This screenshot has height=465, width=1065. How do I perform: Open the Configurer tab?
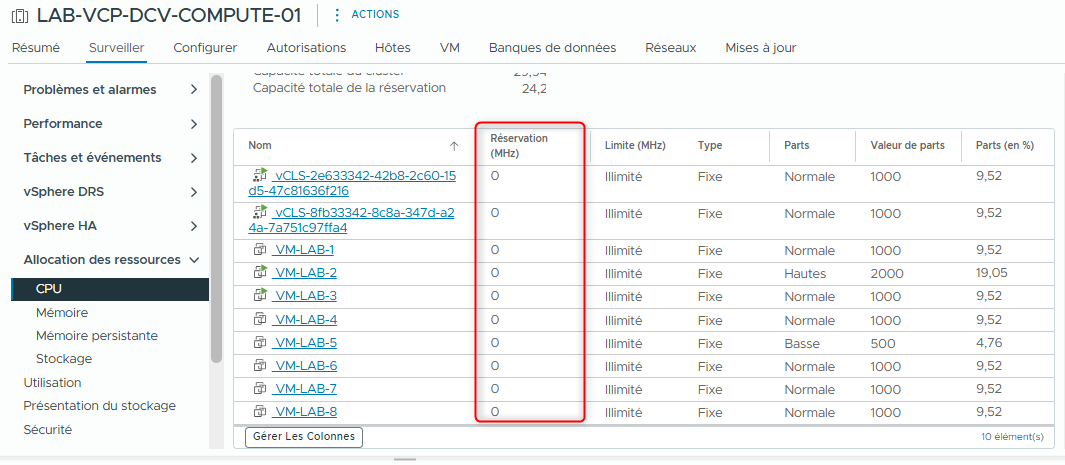click(x=205, y=48)
